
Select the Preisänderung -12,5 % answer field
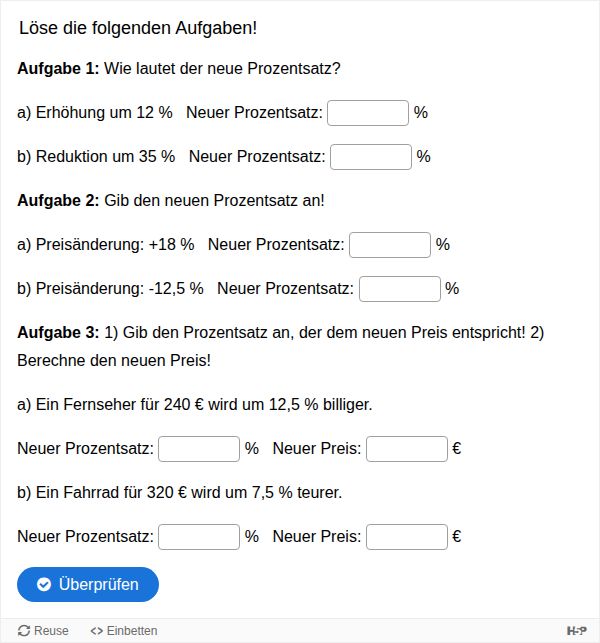pos(400,289)
